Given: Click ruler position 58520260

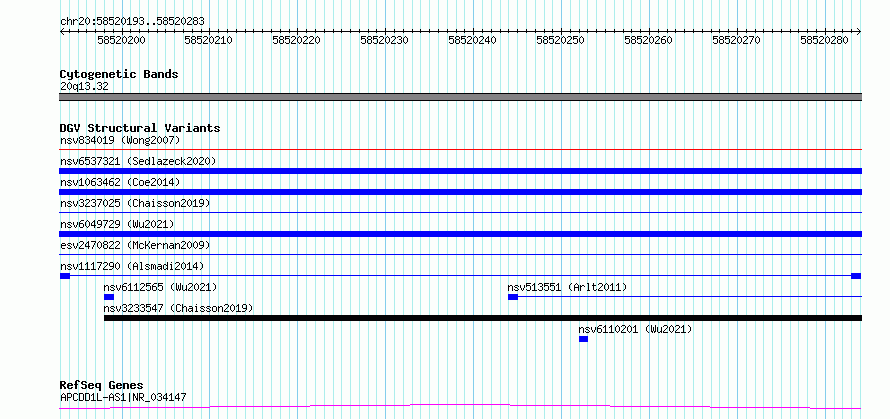Looking at the screenshot, I should [648, 40].
